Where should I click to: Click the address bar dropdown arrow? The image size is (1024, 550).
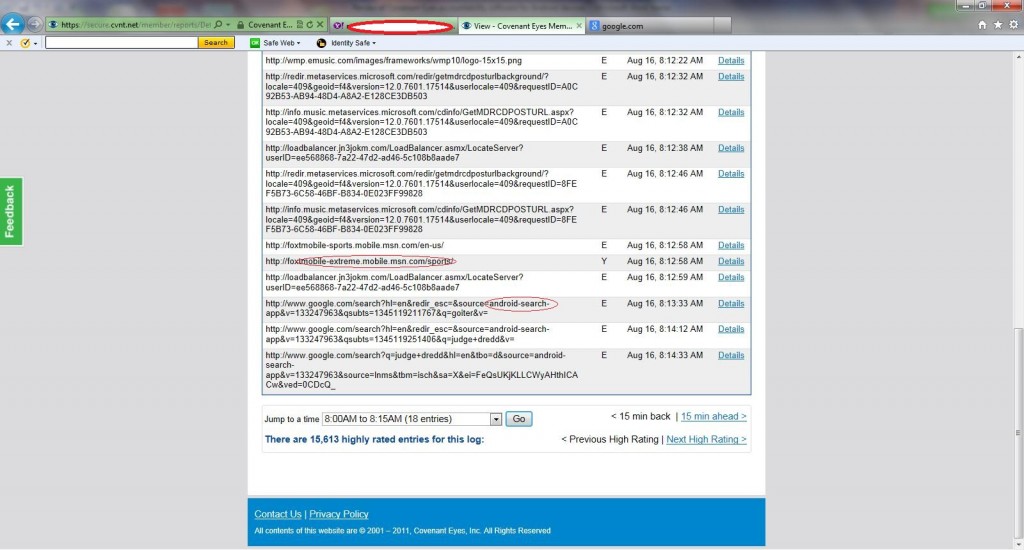(x=228, y=25)
